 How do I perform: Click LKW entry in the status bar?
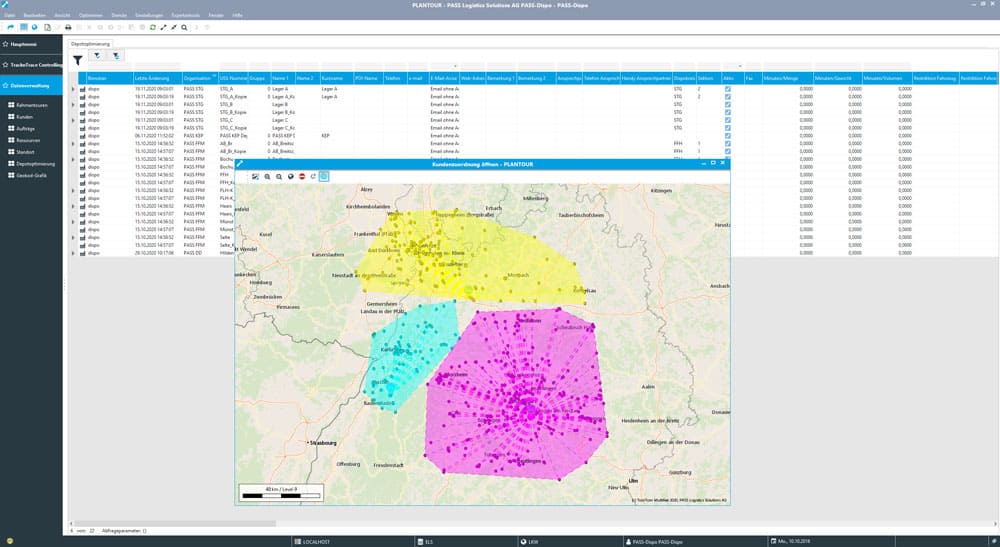[x=533, y=542]
